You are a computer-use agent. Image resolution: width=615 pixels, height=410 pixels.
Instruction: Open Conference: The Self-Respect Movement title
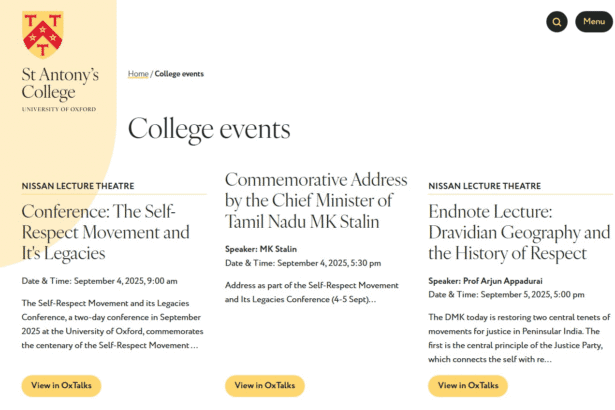tap(106, 232)
